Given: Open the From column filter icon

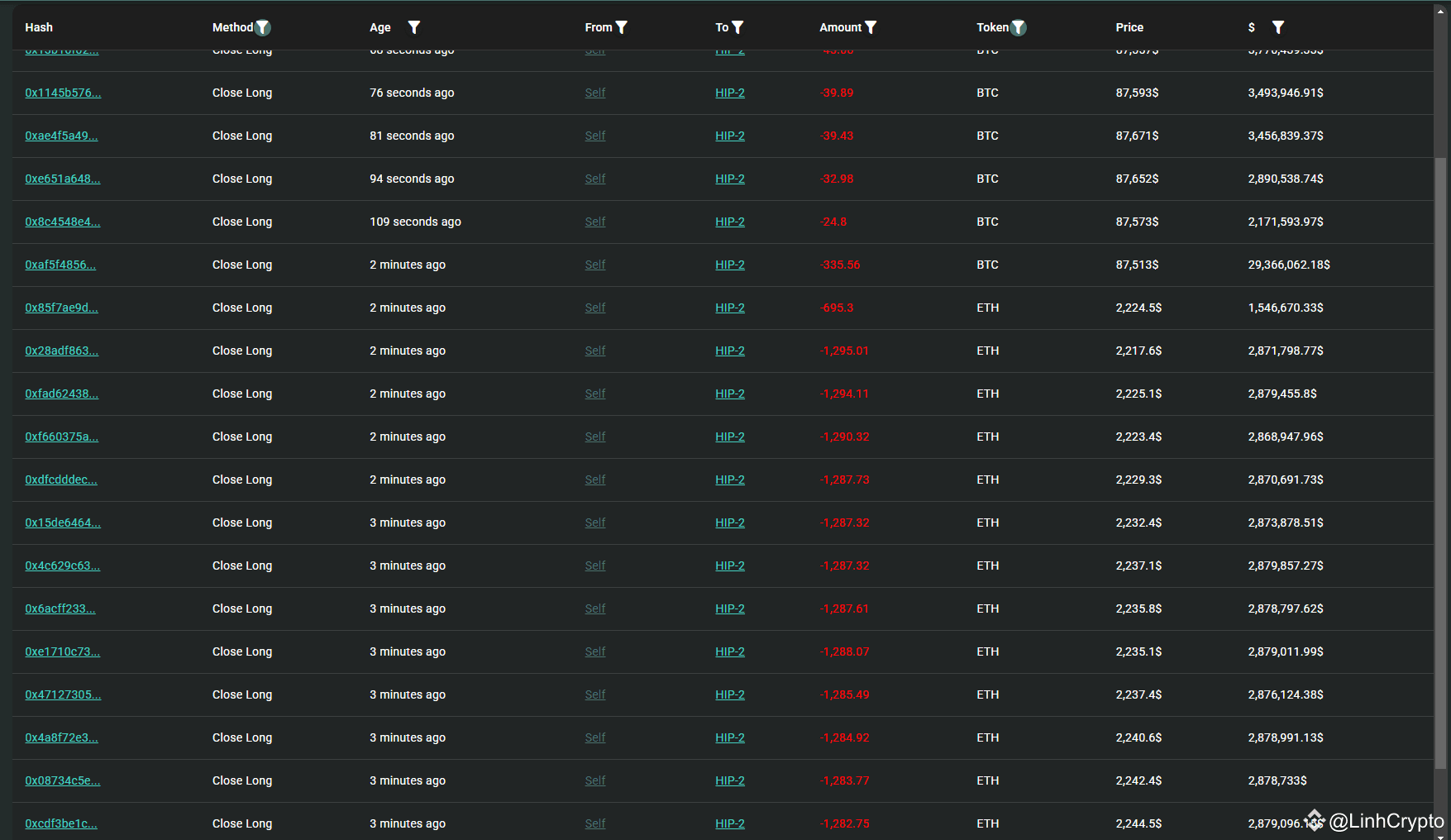Looking at the screenshot, I should coord(622,27).
